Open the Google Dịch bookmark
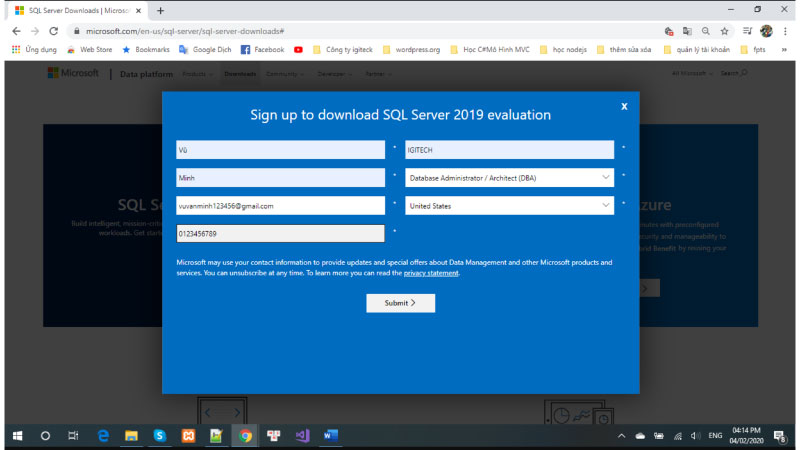 click(205, 49)
